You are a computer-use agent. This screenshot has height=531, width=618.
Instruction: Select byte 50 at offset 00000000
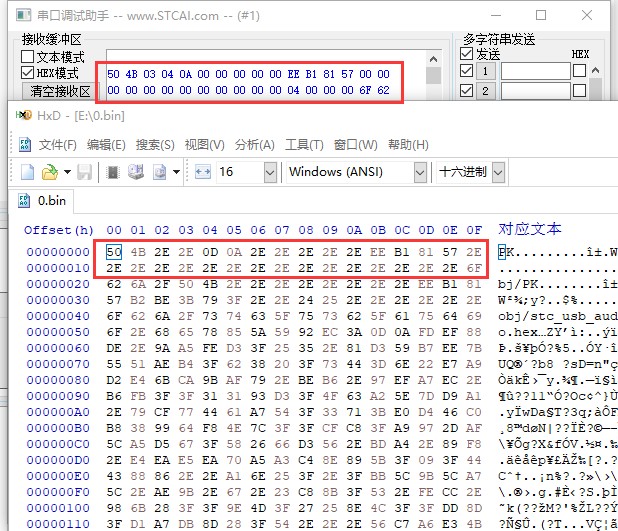tap(114, 252)
